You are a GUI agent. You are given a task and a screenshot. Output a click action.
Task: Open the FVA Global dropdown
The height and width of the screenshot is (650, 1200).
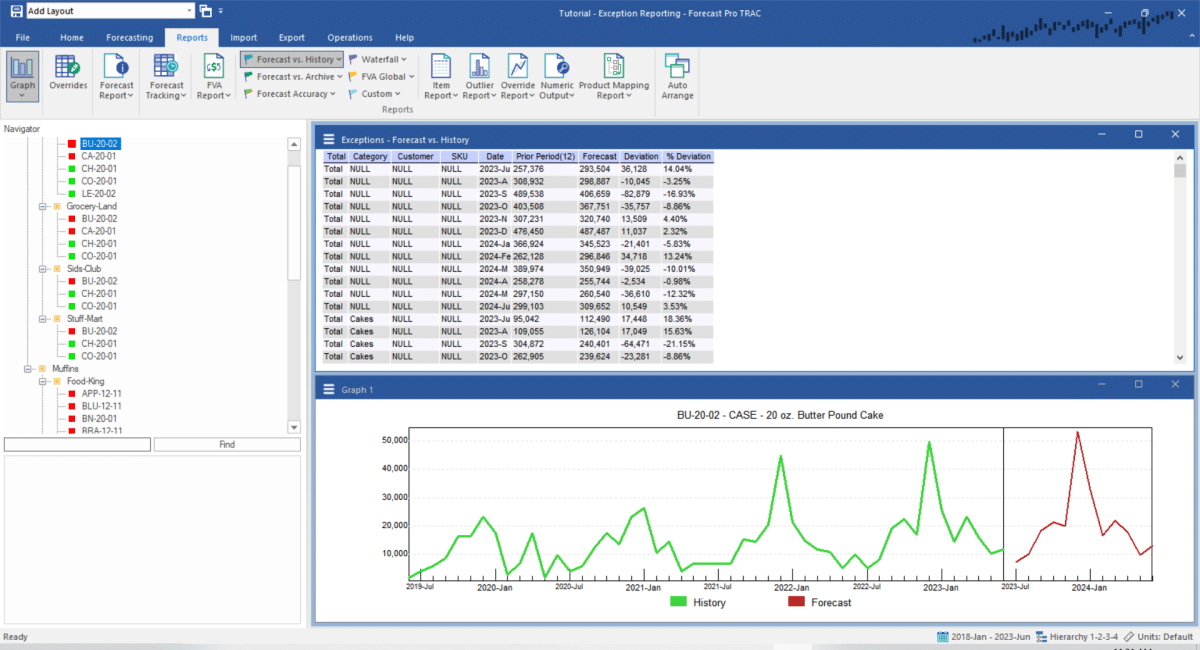click(x=381, y=76)
